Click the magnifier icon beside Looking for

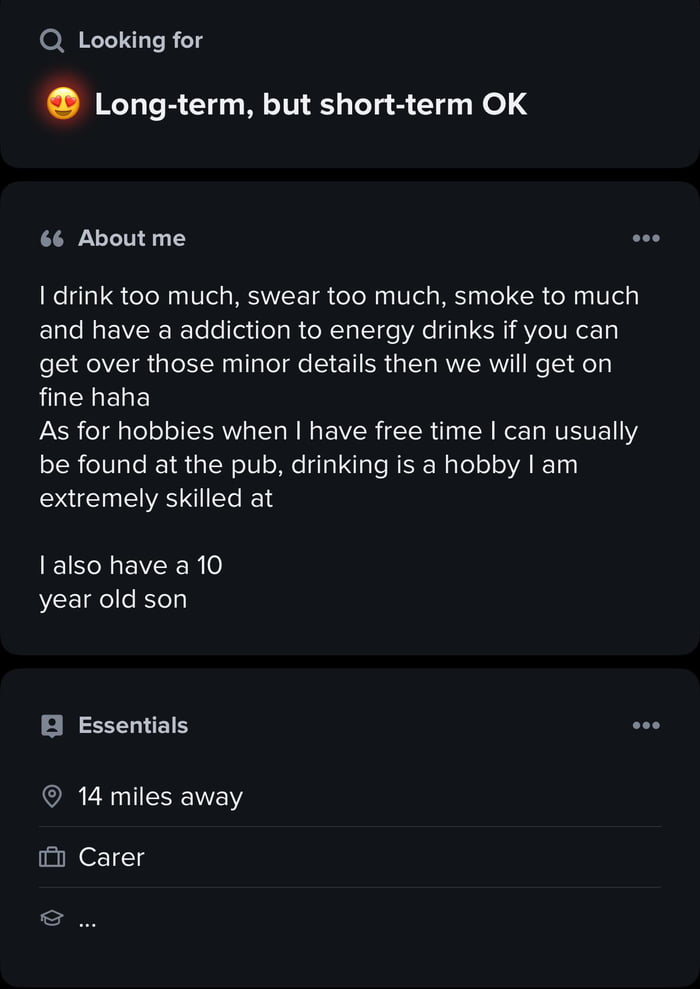(x=51, y=41)
